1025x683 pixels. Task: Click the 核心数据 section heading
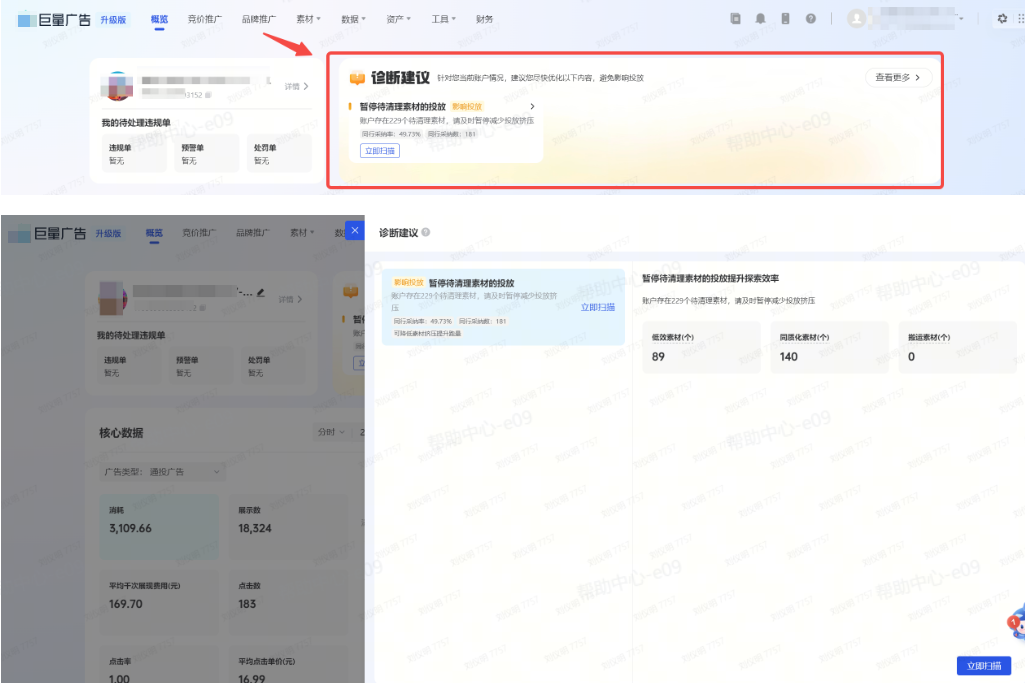121,433
